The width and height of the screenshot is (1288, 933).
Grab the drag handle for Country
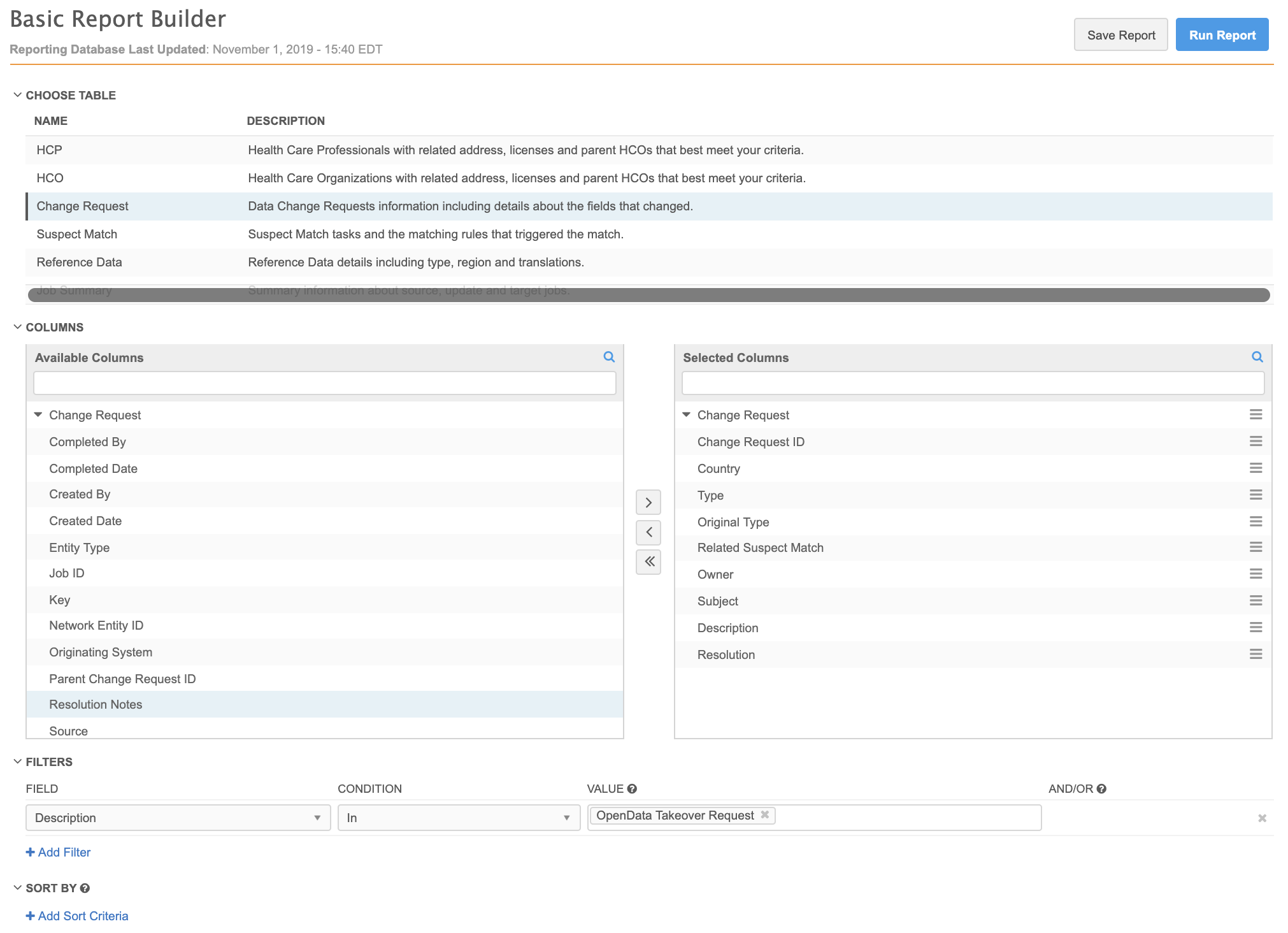pyautogui.click(x=1256, y=468)
